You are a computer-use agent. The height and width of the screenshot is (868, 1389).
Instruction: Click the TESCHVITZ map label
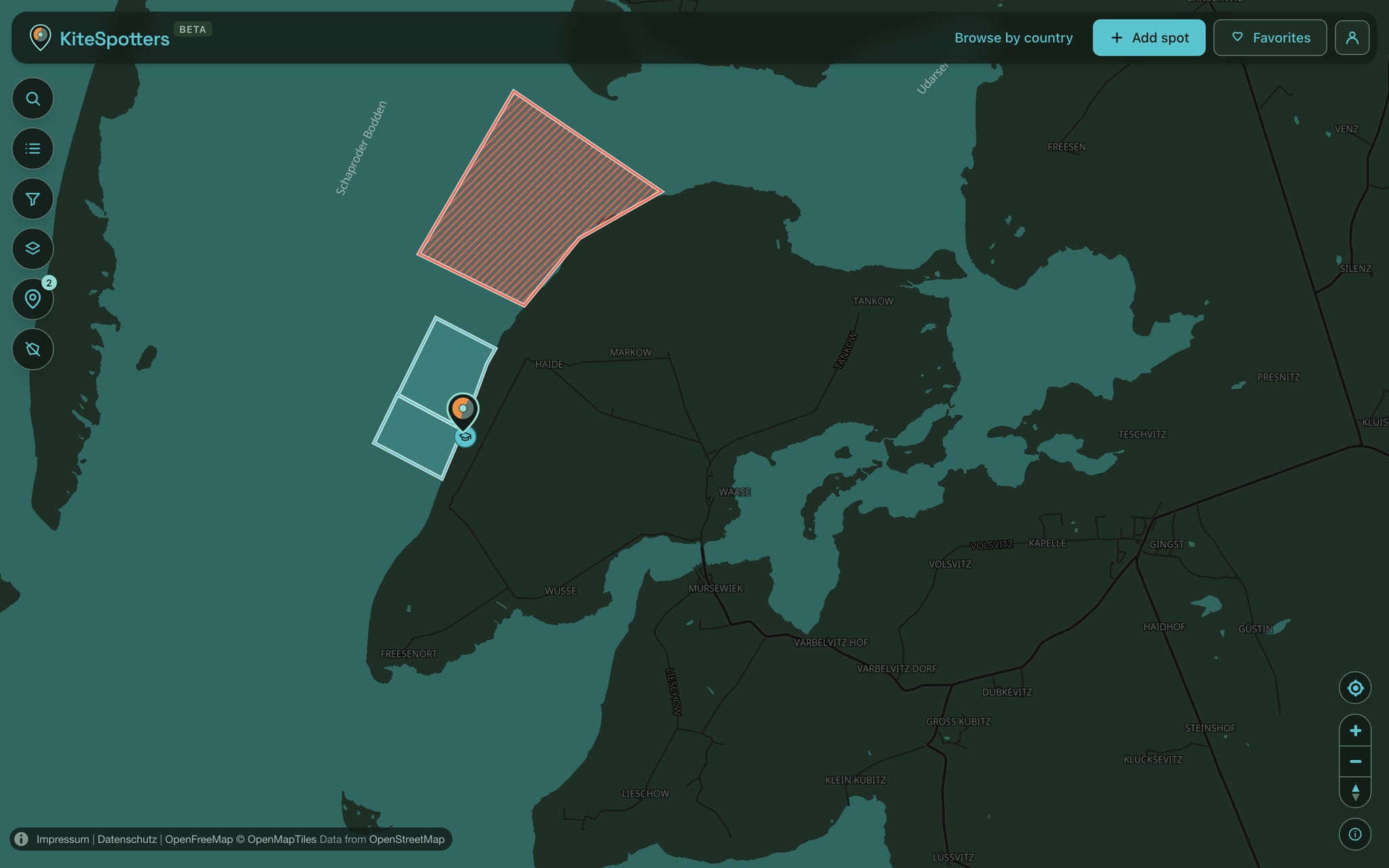click(1142, 435)
